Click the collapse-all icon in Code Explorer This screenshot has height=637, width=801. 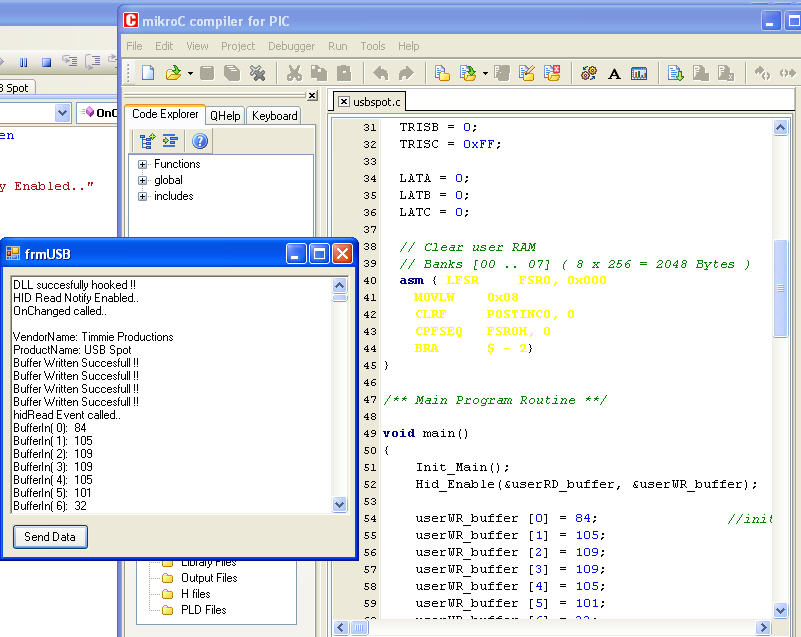170,141
